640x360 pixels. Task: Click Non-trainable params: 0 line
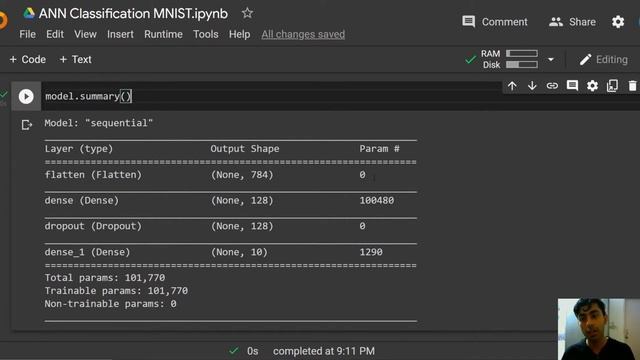(111, 304)
